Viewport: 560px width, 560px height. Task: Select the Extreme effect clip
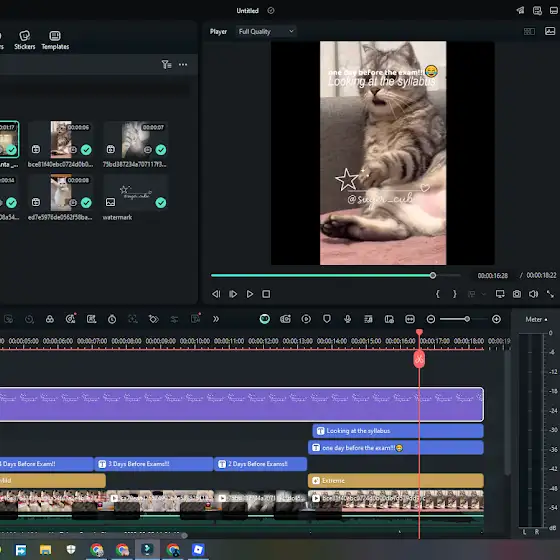396,481
